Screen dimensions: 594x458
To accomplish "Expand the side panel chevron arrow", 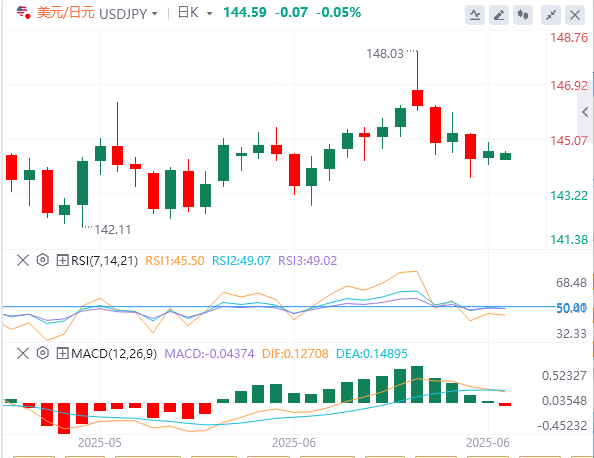I will tap(585, 112).
